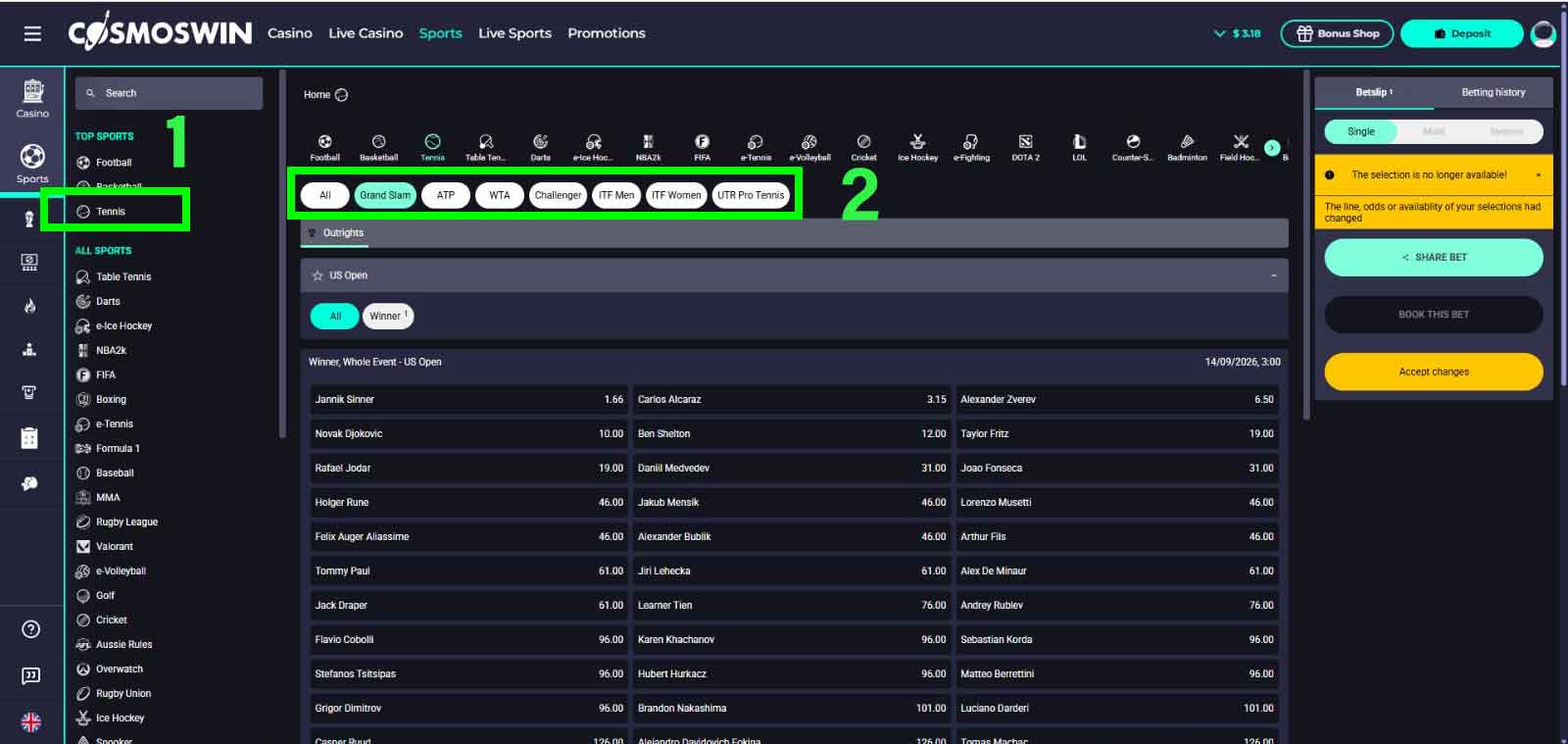1568x744 pixels.
Task: Open Rugby League in the sidebar list
Action: pyautogui.click(x=126, y=521)
